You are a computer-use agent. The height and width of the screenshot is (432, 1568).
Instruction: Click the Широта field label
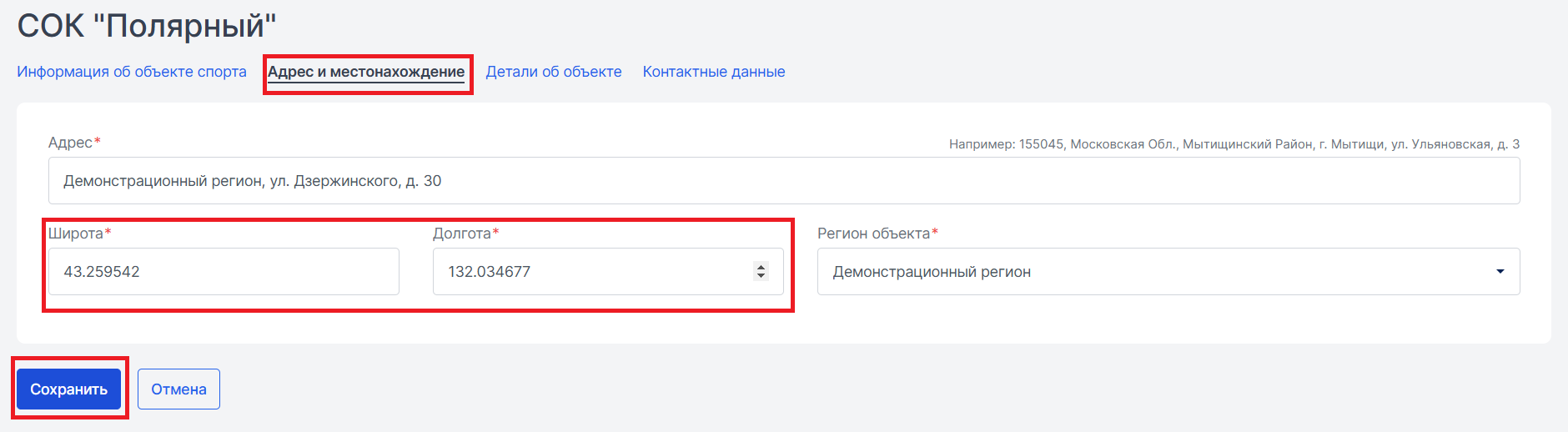pos(76,234)
